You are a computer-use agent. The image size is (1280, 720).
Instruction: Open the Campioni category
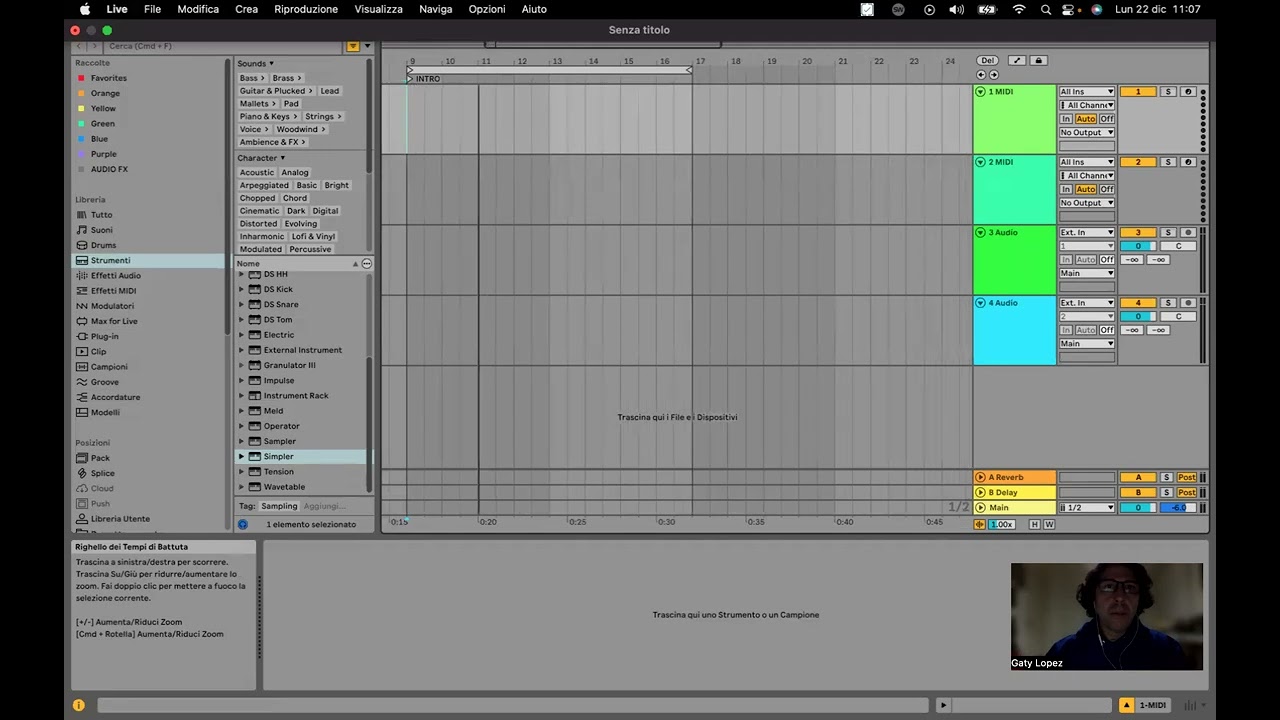(109, 367)
